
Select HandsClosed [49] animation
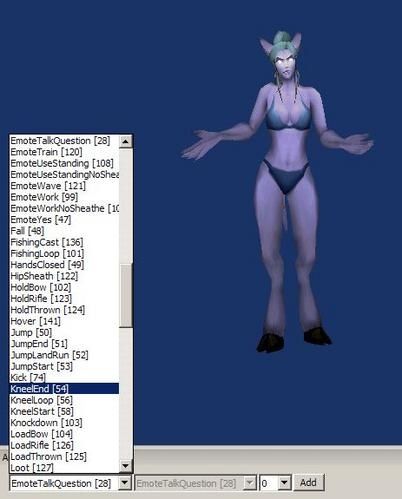[x=64, y=265]
